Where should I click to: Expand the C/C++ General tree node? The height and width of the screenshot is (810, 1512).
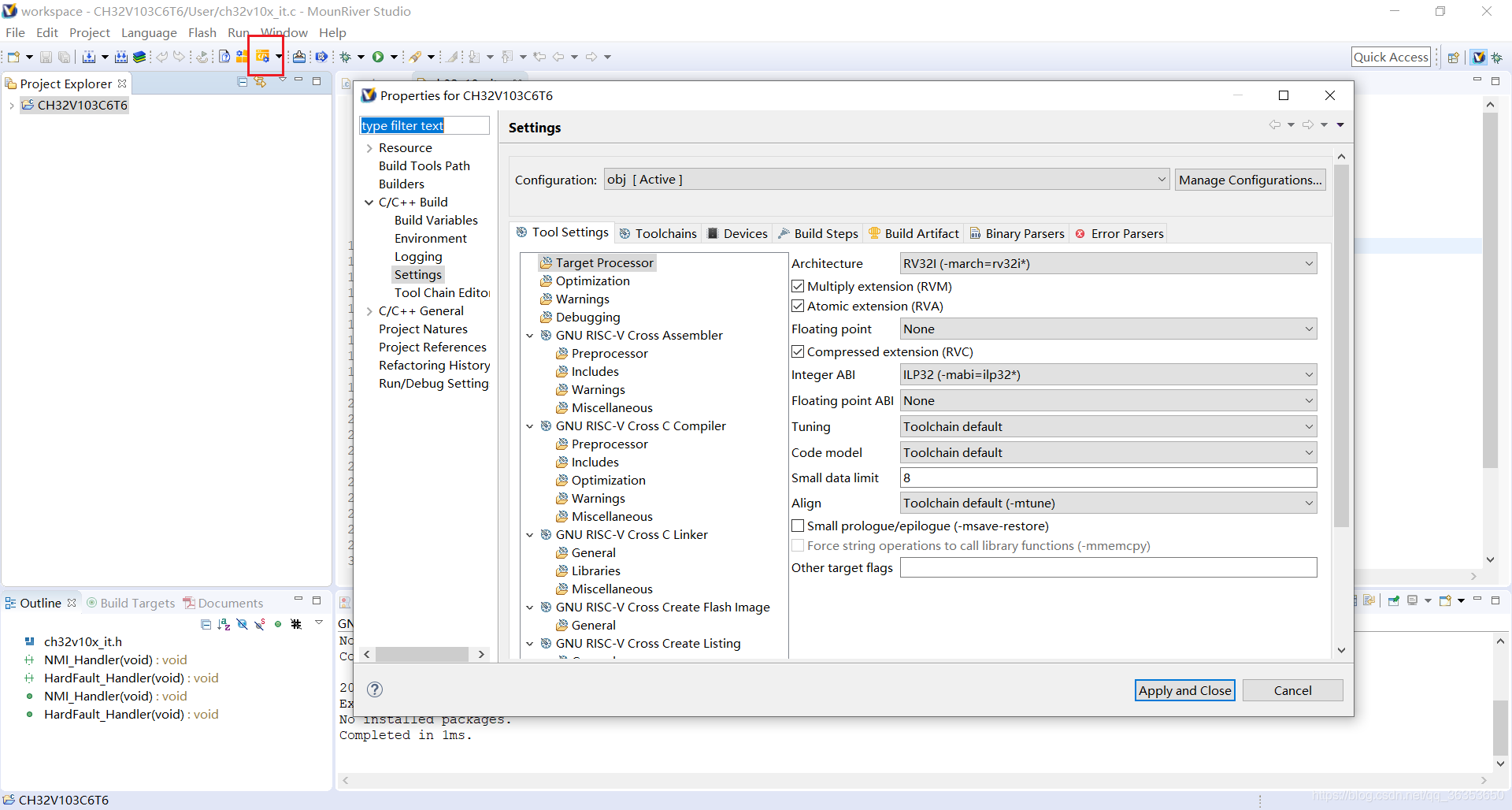(369, 311)
